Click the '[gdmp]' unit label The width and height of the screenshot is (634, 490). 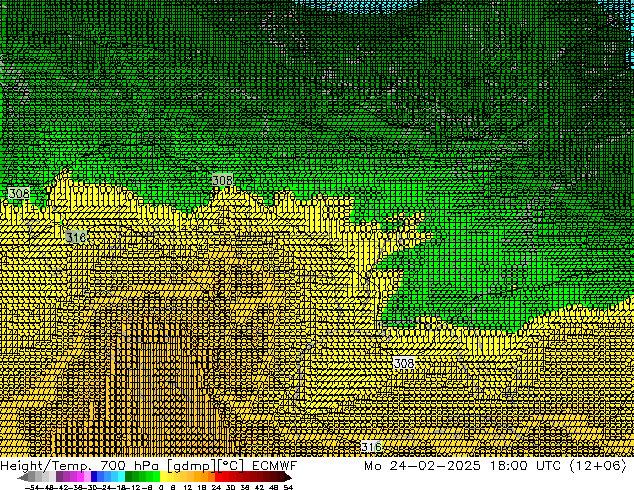[192, 466]
